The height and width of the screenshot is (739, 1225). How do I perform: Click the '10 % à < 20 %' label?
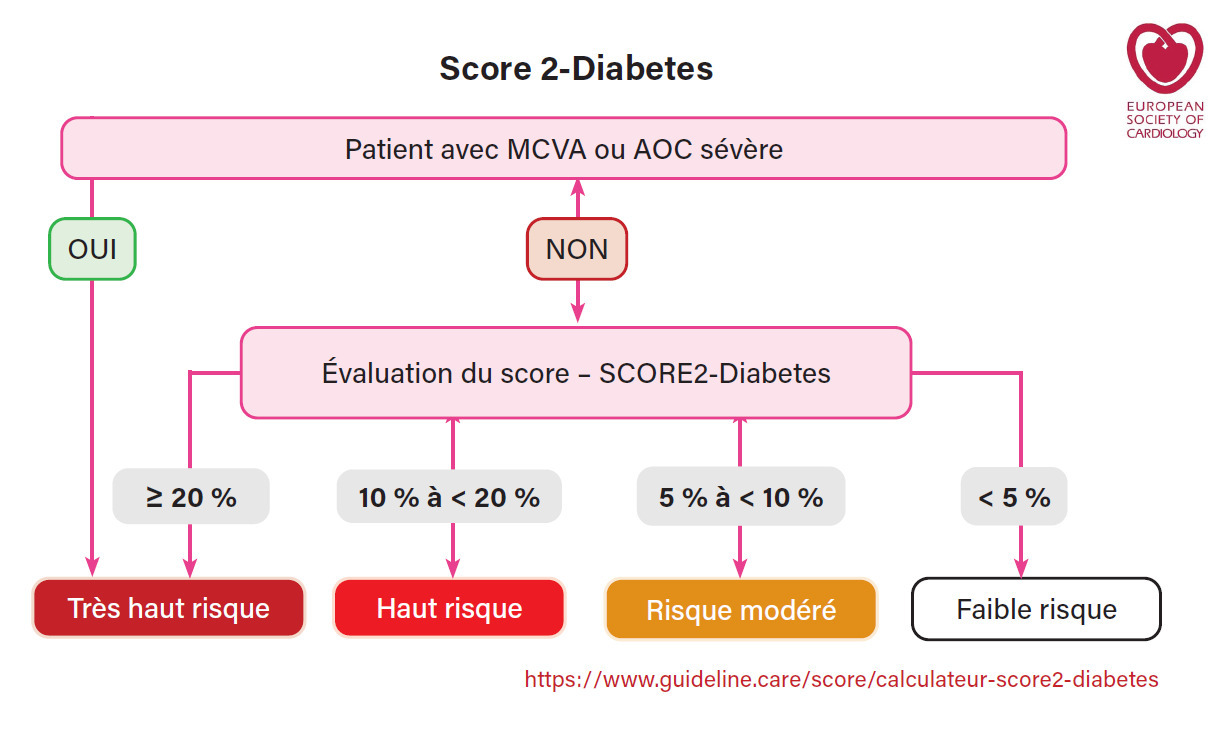pos(449,497)
